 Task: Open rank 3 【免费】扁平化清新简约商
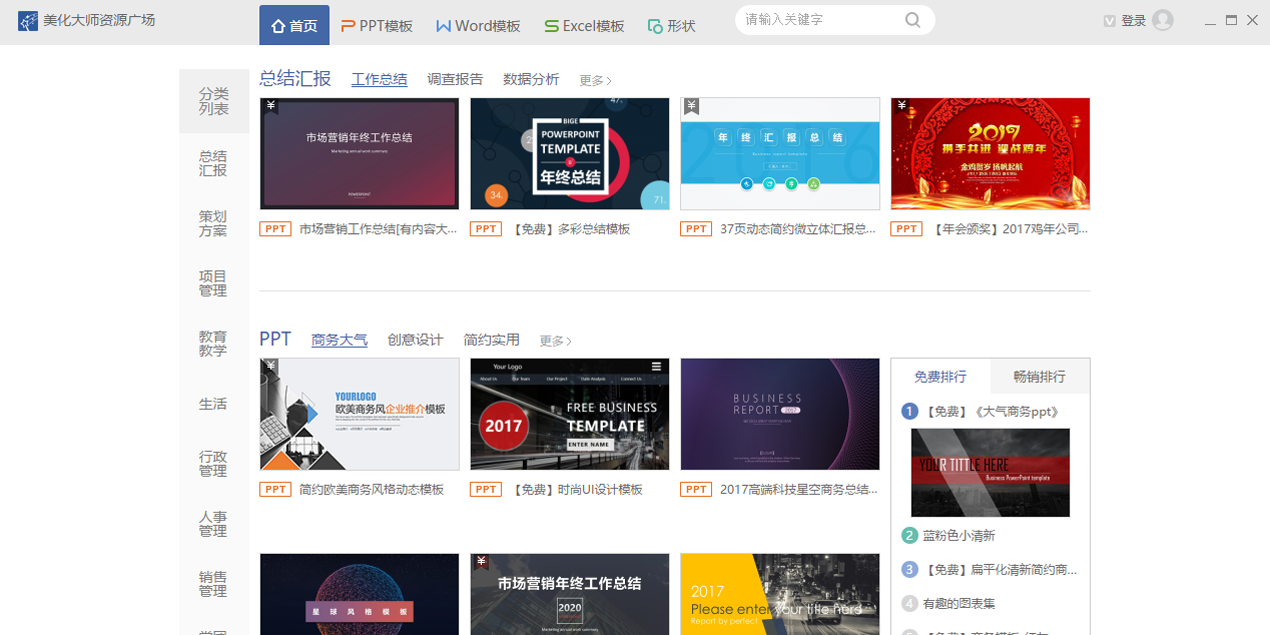[1000, 570]
